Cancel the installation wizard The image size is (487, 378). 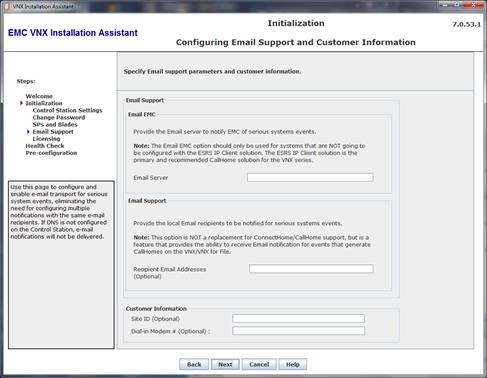tap(259, 364)
